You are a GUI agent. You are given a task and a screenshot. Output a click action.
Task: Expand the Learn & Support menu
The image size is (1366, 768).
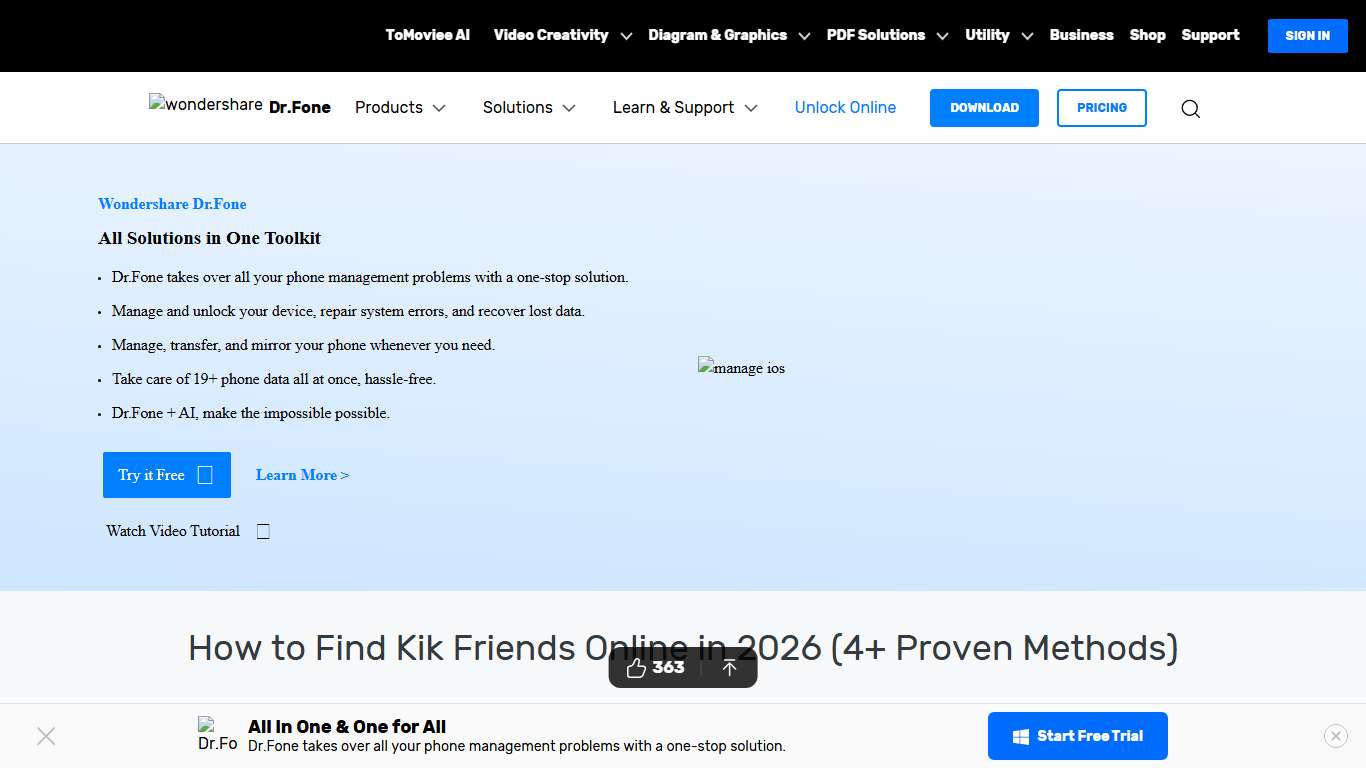click(x=684, y=107)
